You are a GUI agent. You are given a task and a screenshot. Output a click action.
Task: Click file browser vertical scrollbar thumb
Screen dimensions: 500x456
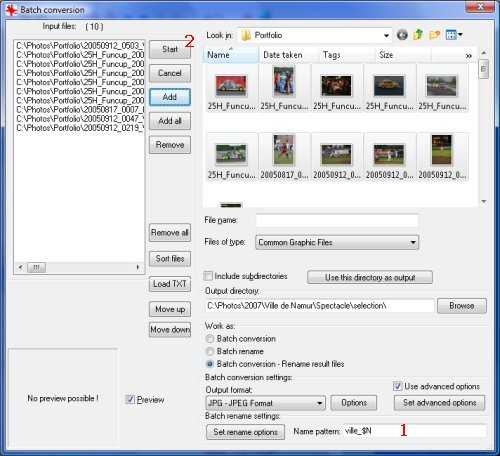coord(483,69)
